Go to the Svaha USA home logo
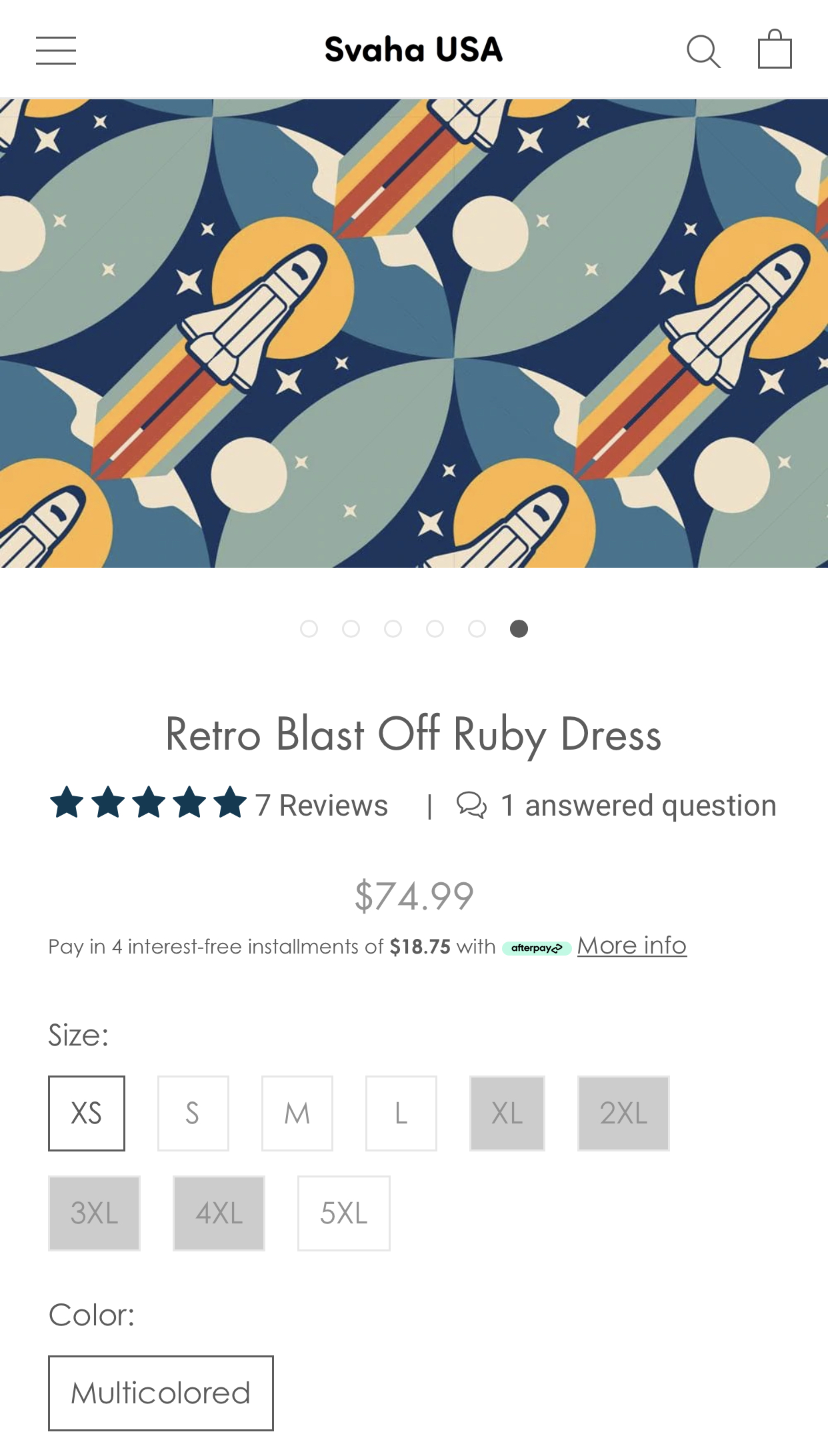Screen dimensions: 828x1456 pos(413,50)
